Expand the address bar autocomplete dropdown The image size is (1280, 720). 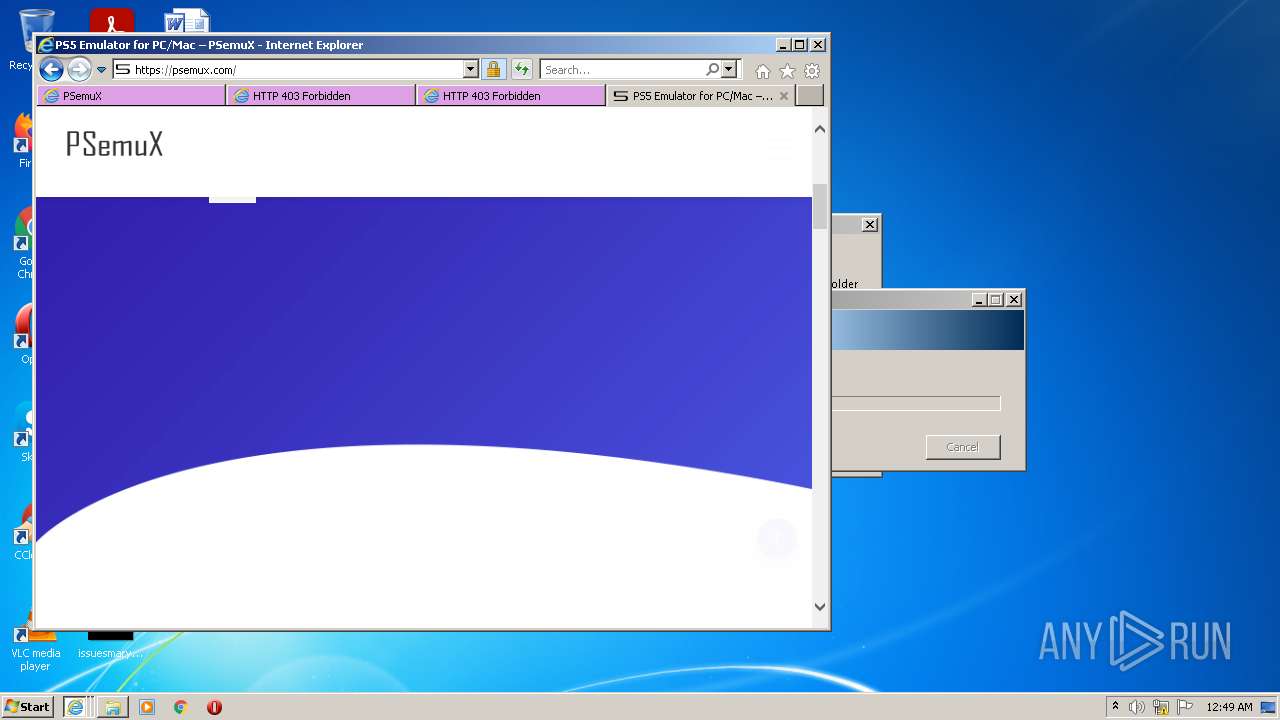[471, 70]
